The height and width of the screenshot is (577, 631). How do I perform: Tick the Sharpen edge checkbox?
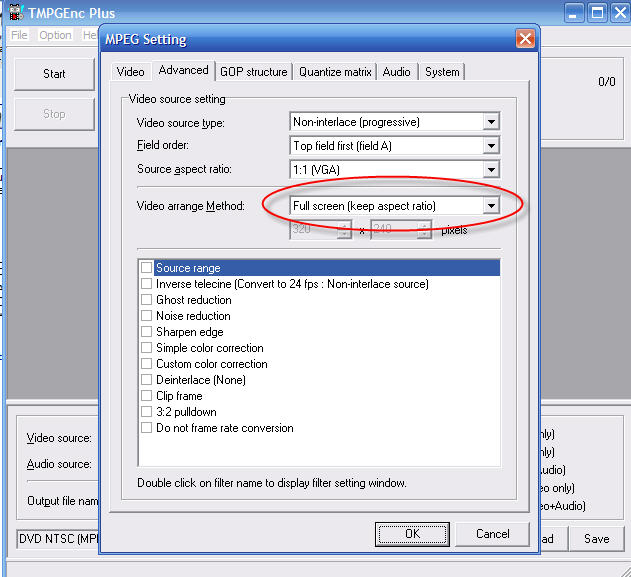[x=146, y=332]
